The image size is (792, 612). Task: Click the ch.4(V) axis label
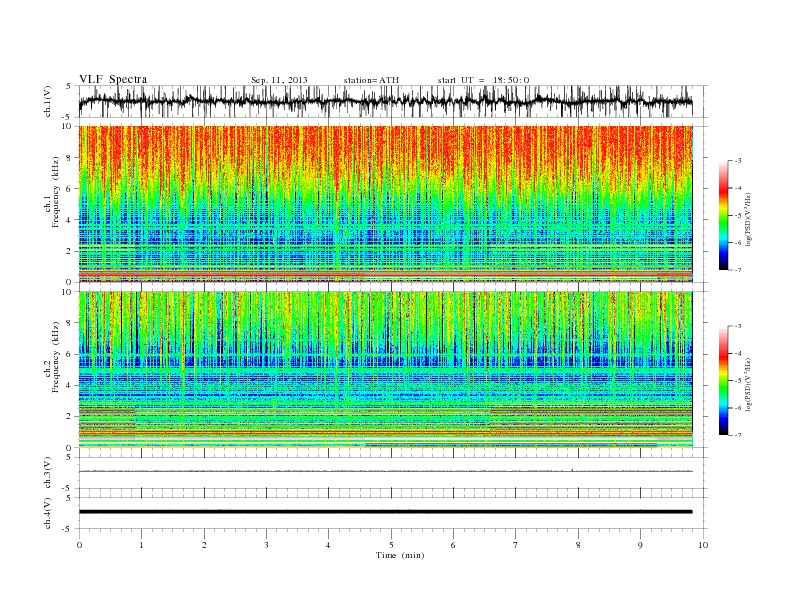pyautogui.click(x=48, y=513)
